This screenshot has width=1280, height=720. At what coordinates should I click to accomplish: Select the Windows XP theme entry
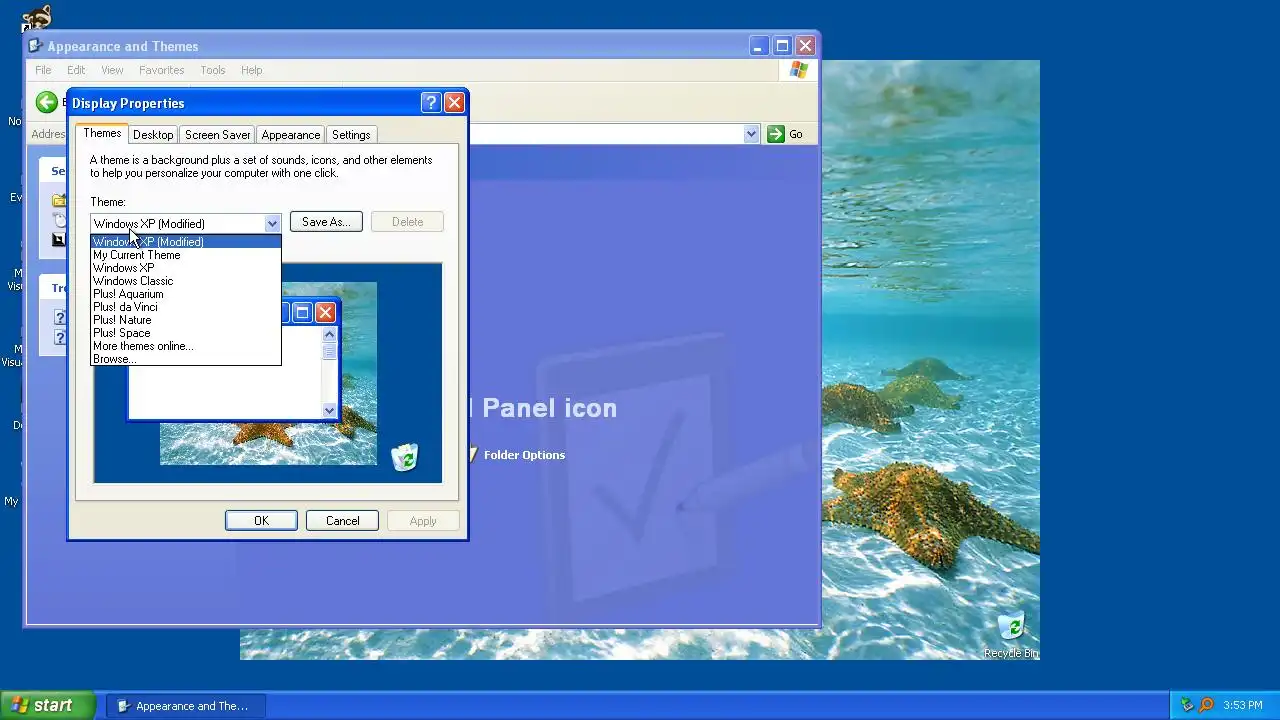tap(186, 268)
